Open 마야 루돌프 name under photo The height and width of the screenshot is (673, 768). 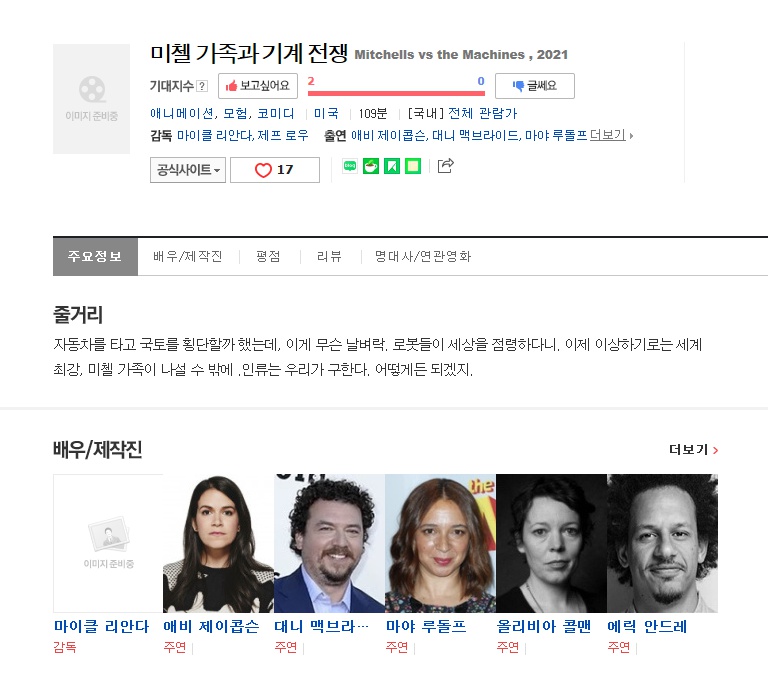coord(426,626)
